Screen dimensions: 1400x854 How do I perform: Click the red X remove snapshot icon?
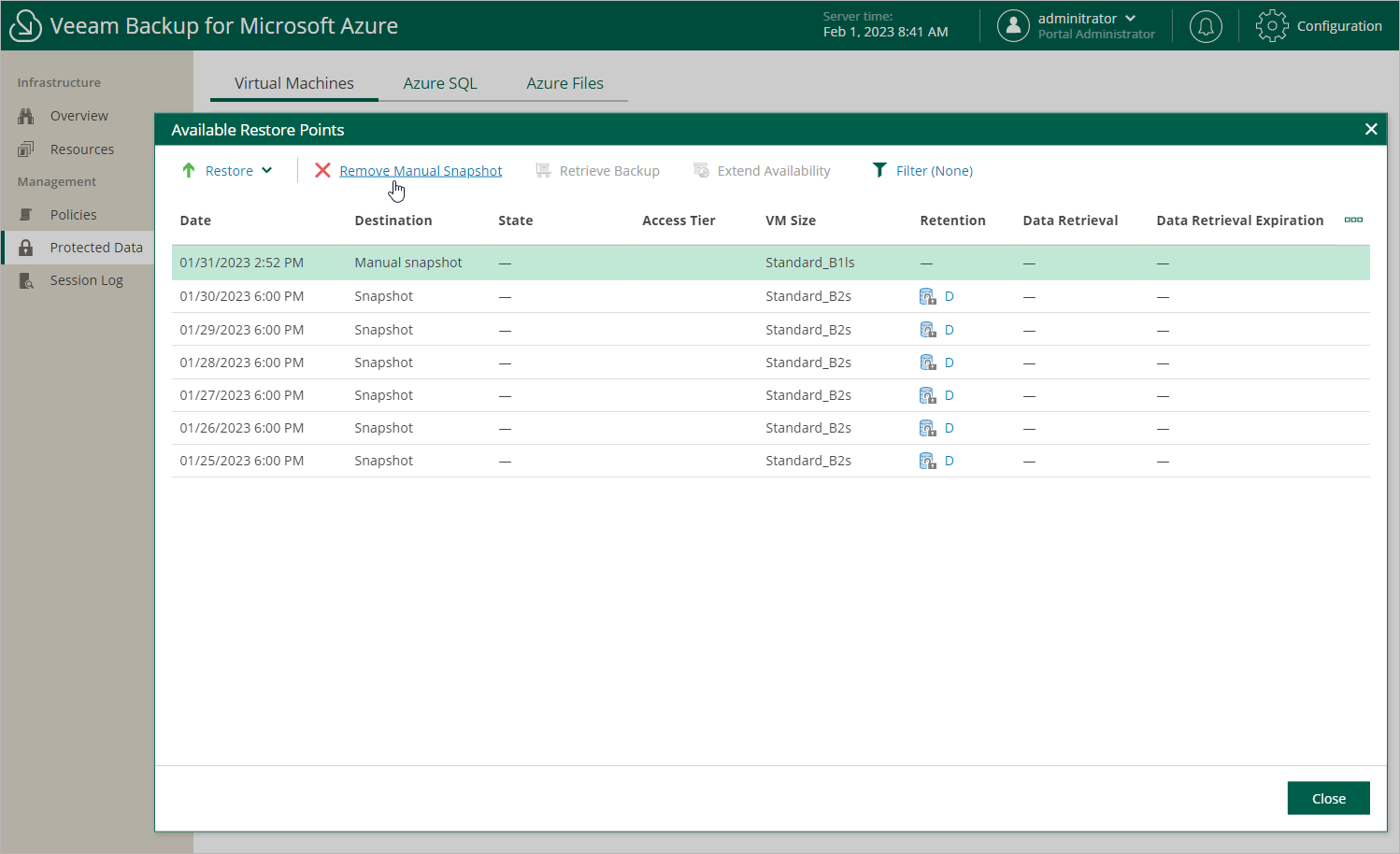pos(322,170)
